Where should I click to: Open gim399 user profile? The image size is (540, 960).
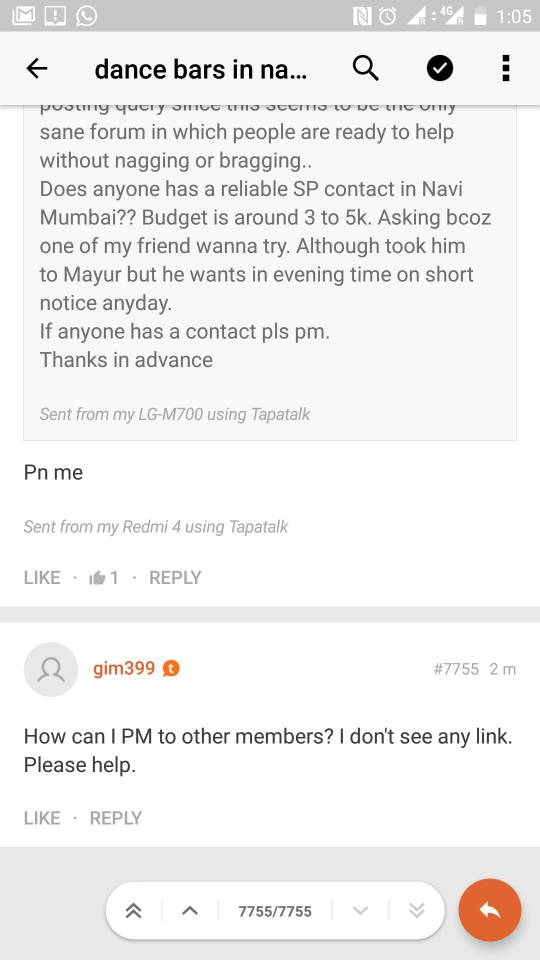pyautogui.click(x=124, y=668)
